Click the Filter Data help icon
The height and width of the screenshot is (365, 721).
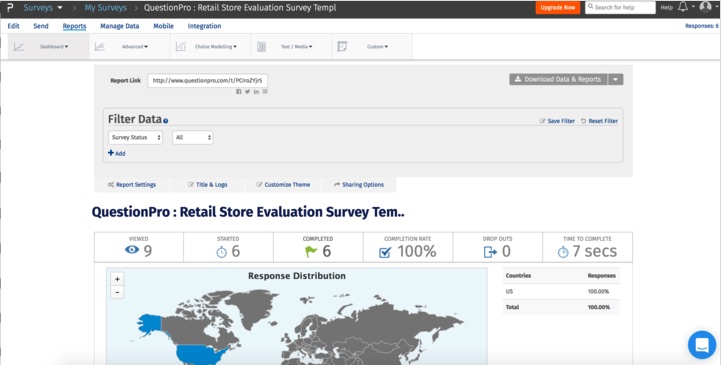point(166,121)
